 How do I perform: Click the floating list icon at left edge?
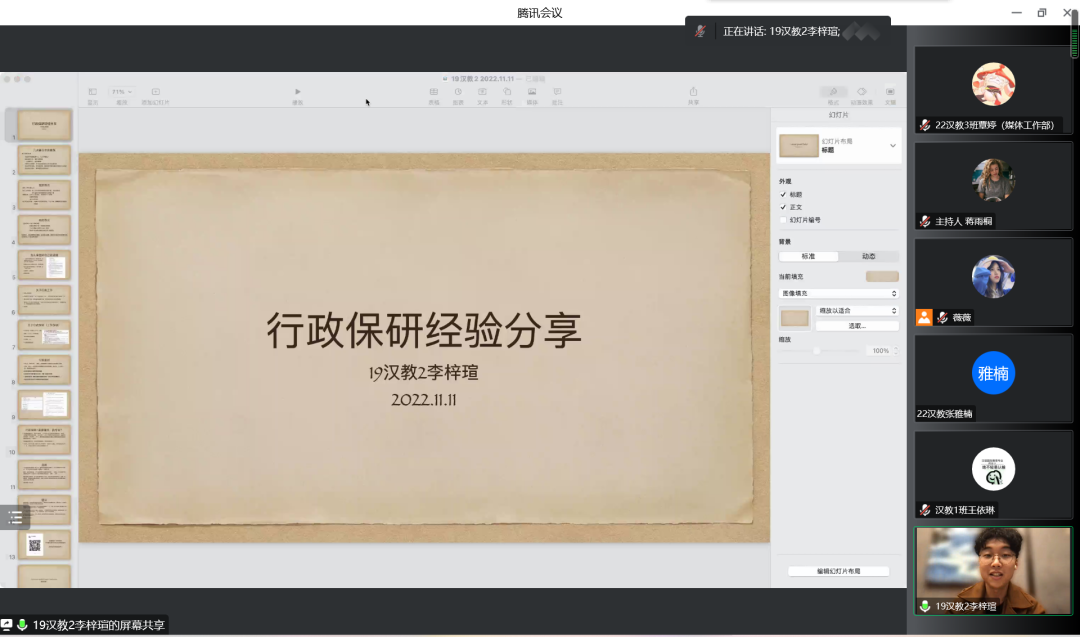click(x=15, y=517)
